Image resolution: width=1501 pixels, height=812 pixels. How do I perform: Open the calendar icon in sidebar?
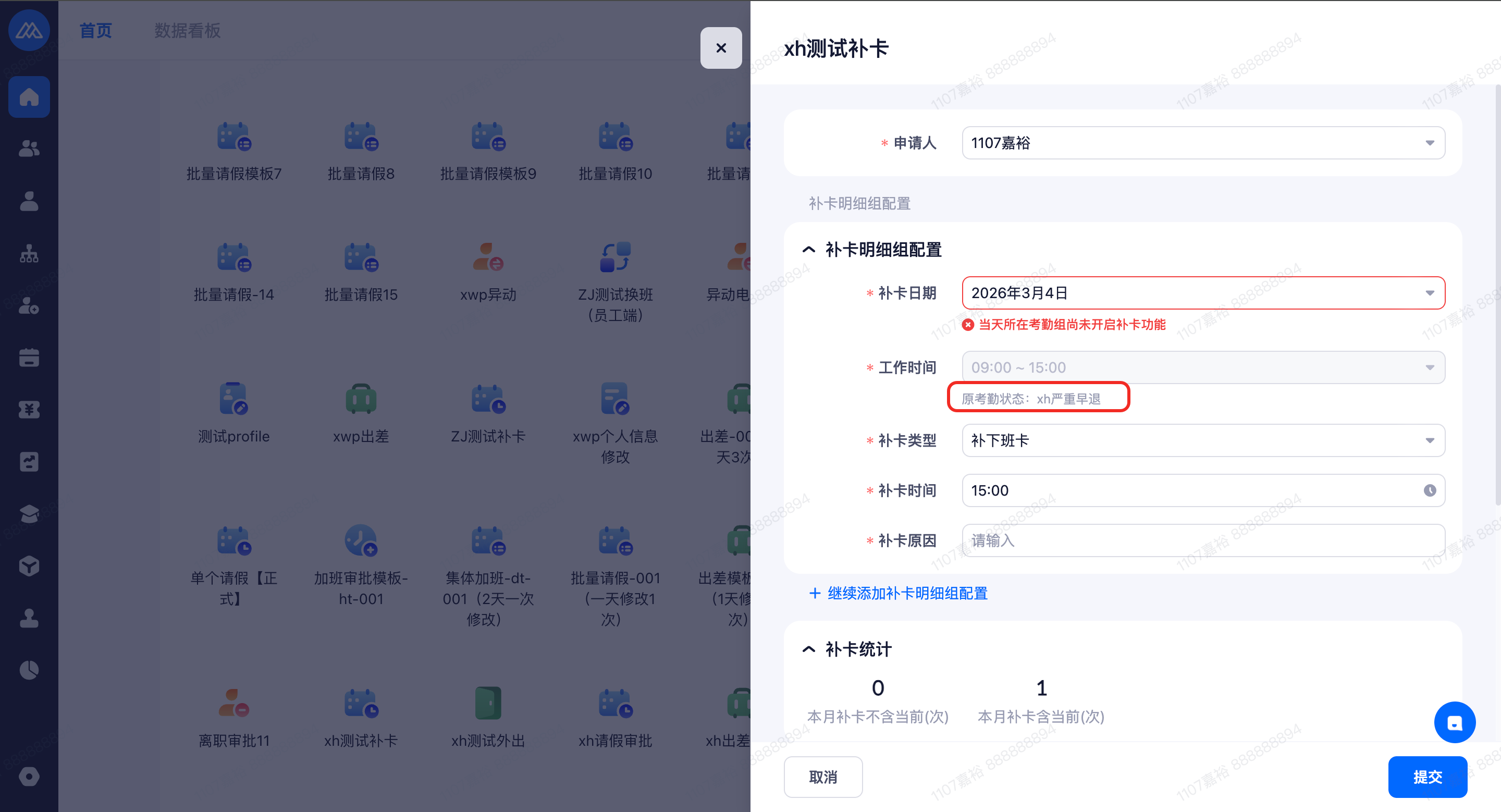[29, 358]
